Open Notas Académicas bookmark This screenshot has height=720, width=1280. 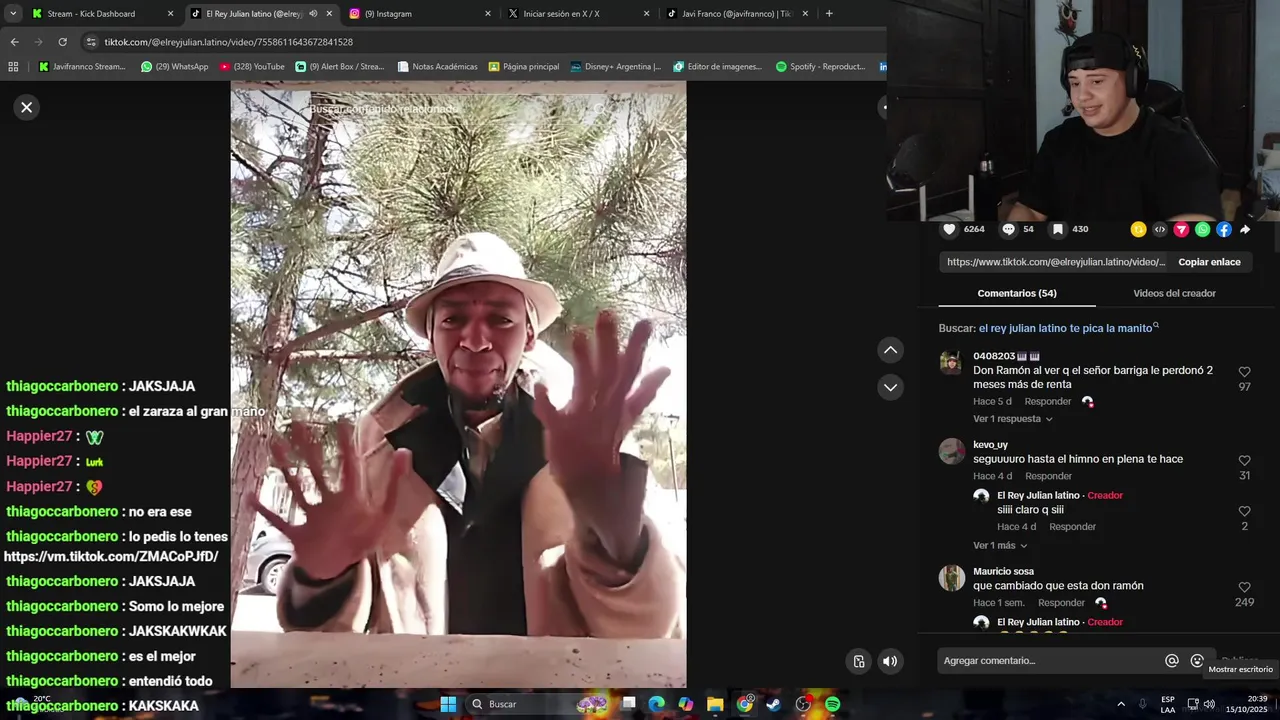click(x=437, y=67)
